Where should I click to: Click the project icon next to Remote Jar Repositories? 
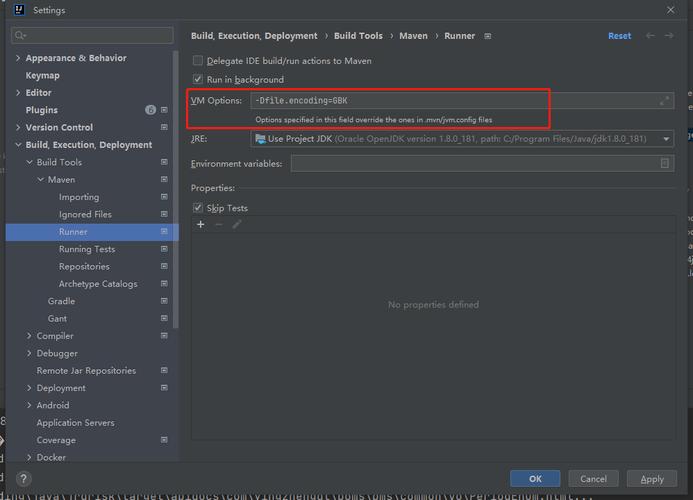pyautogui.click(x=164, y=370)
